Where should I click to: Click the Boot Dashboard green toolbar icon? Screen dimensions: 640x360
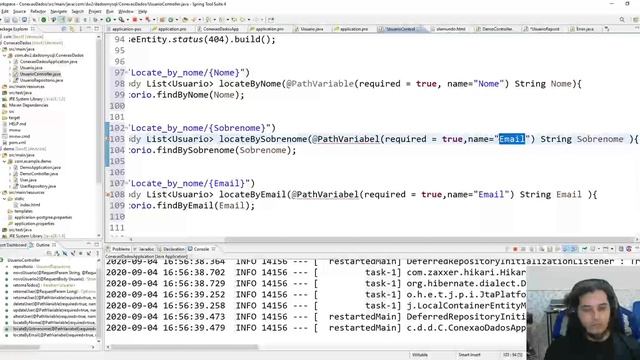[x=44, y=20]
